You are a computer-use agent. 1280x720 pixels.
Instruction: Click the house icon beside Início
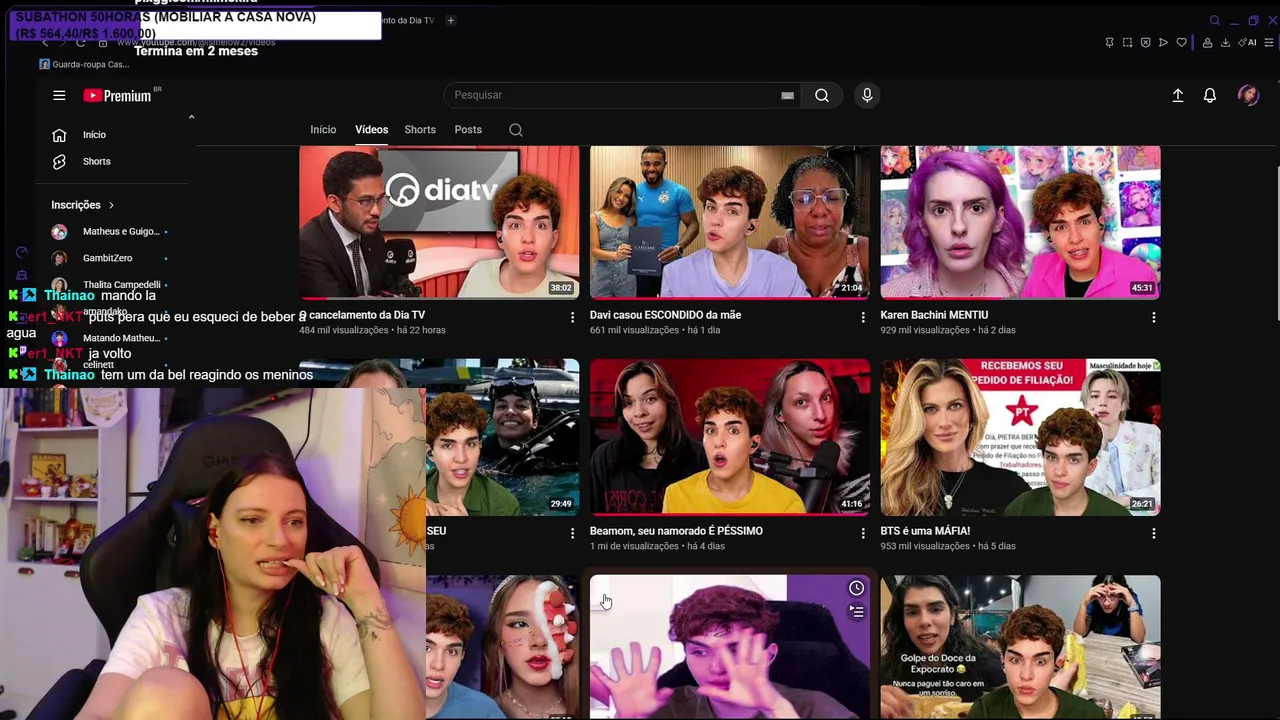[59, 135]
